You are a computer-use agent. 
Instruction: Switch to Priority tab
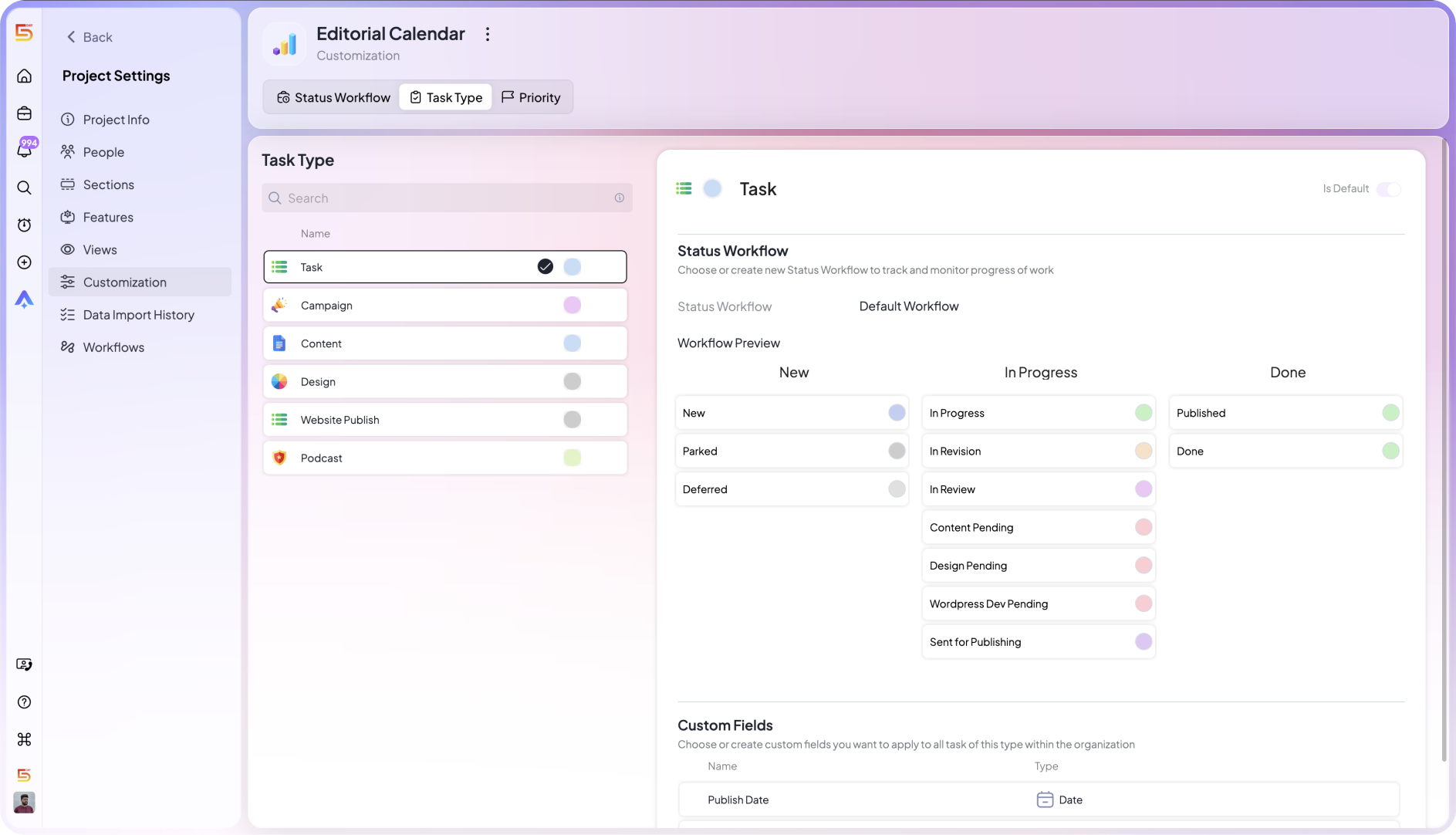pyautogui.click(x=531, y=97)
